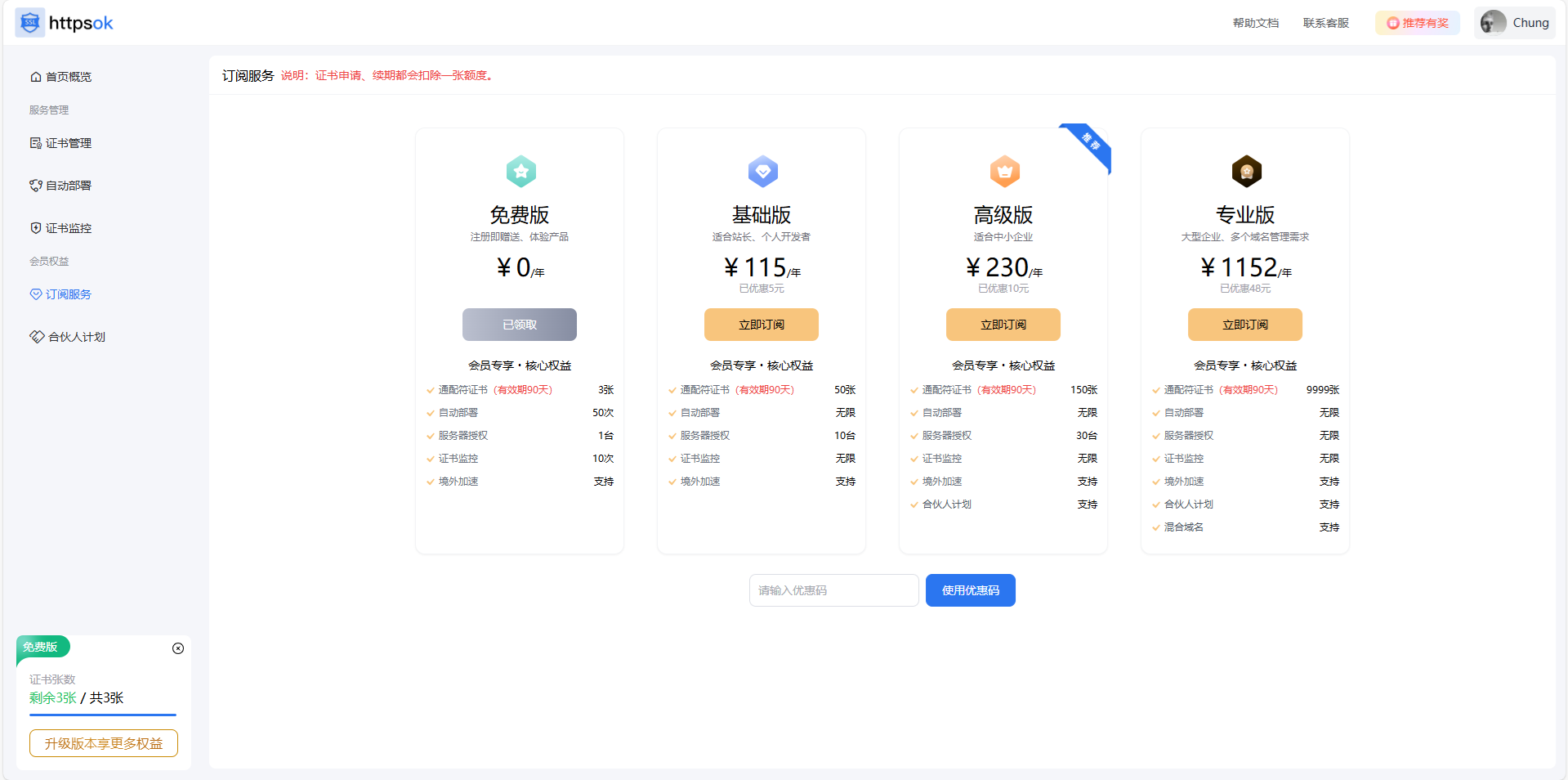Go to 证书管理 in the sidebar

coord(69,143)
